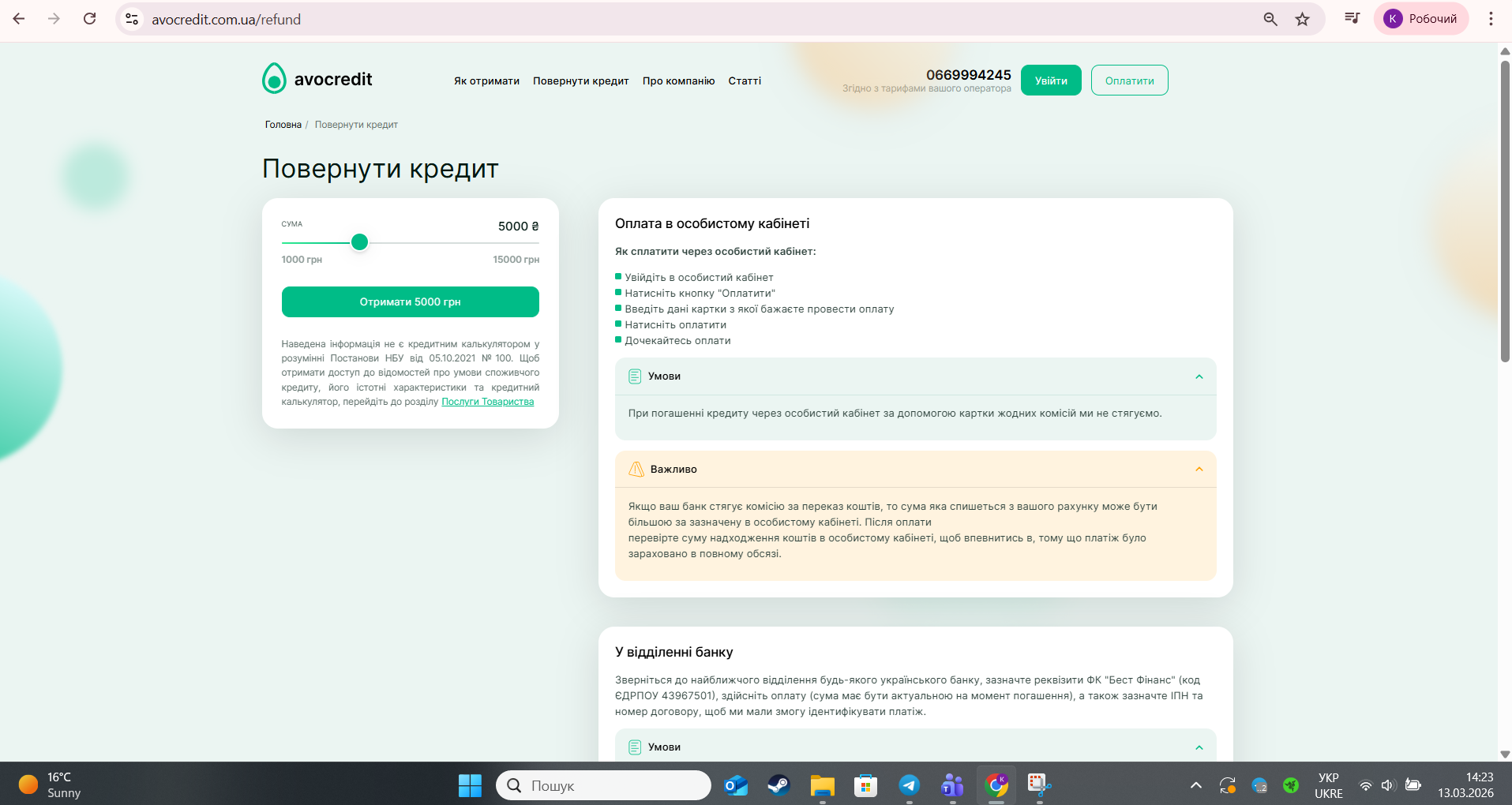The width and height of the screenshot is (1512, 805).
Task: Open the Послуги Товариства link
Action: 487,402
